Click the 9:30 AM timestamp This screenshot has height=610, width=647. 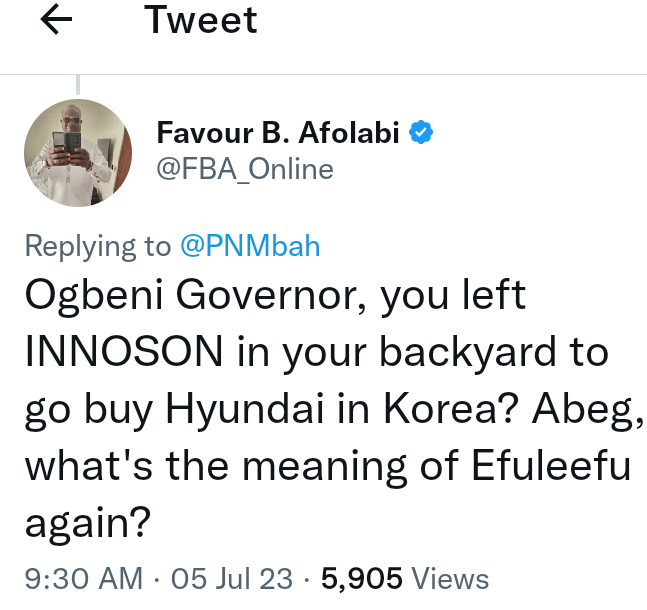(84, 578)
